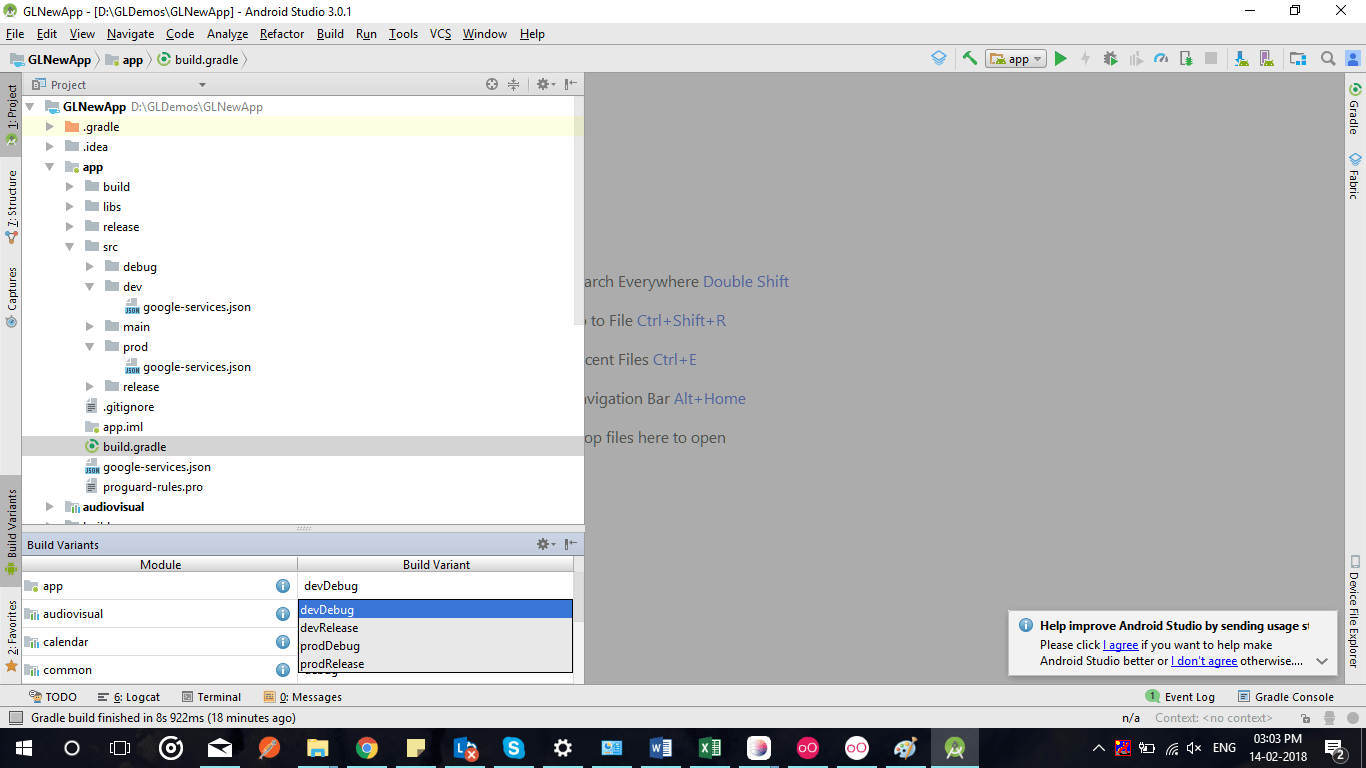This screenshot has height=768, width=1366.
Task: Expand the main folder arrow
Action: pyautogui.click(x=90, y=327)
